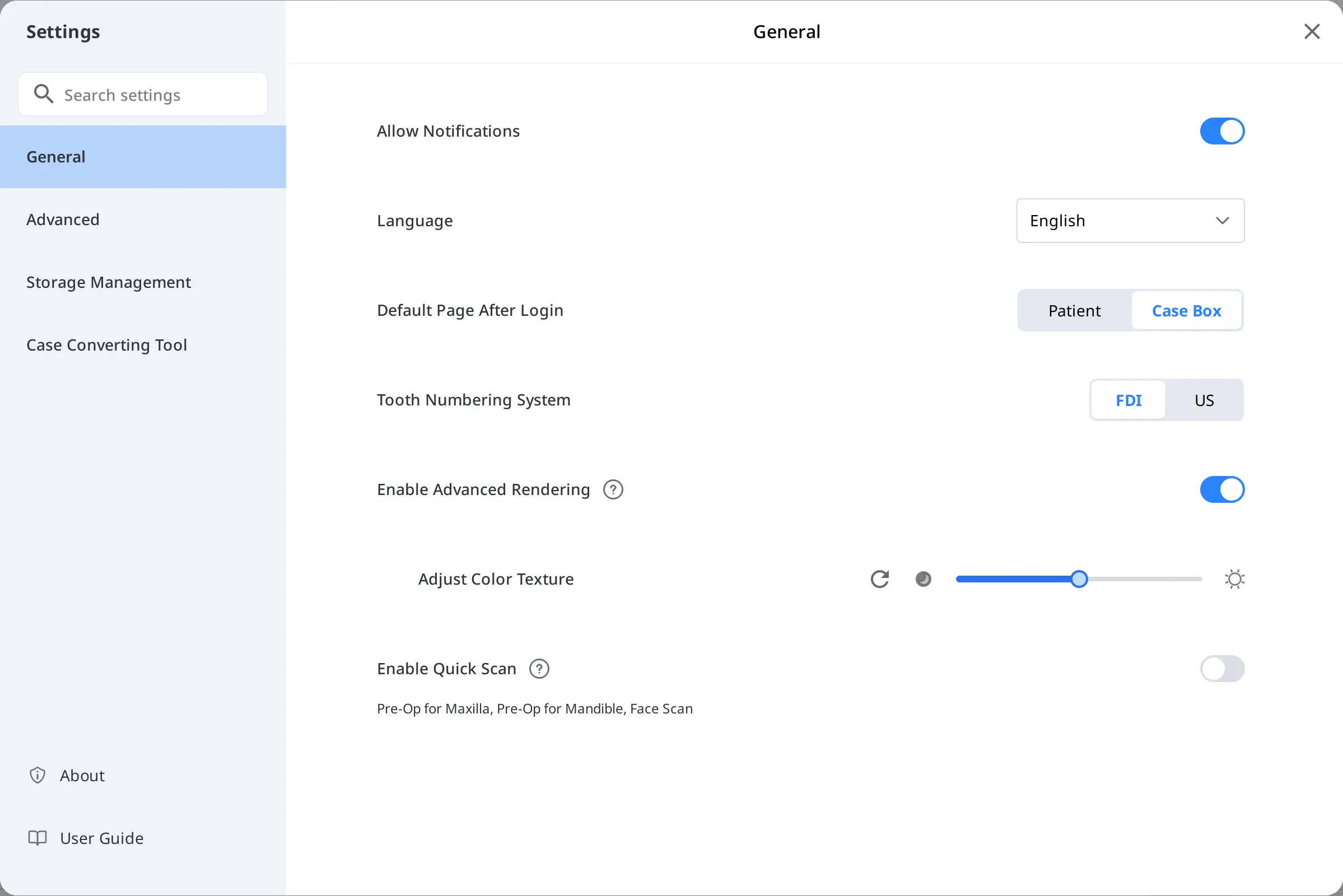Expand the Advanced settings section

pos(63,220)
